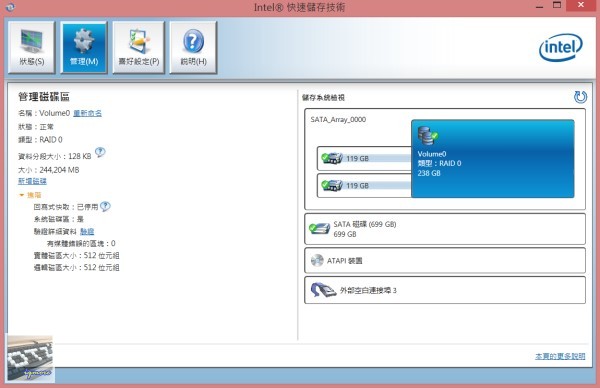Click the rename link next to Volume0
Viewport: 600px width, 388px height.
tap(87, 113)
